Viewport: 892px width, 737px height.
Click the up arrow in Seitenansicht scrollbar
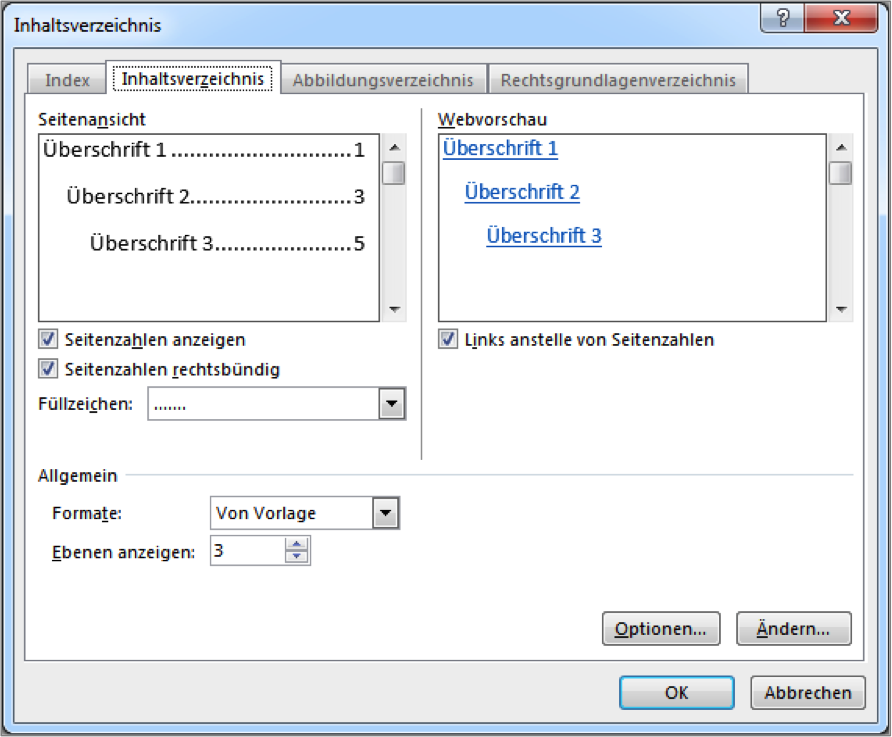394,148
